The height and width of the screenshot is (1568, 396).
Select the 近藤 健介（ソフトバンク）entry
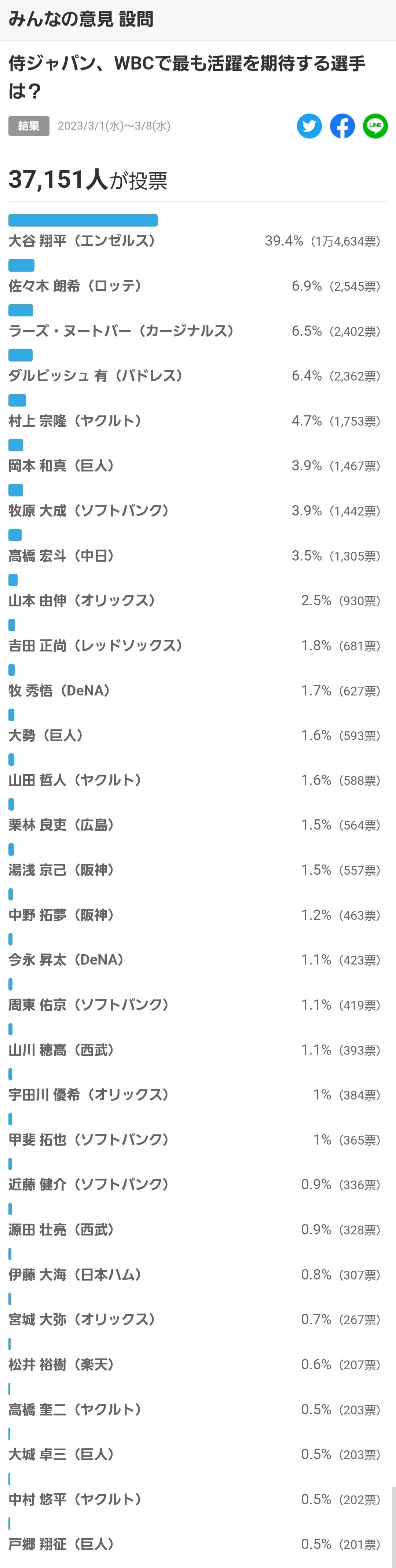click(x=88, y=1185)
